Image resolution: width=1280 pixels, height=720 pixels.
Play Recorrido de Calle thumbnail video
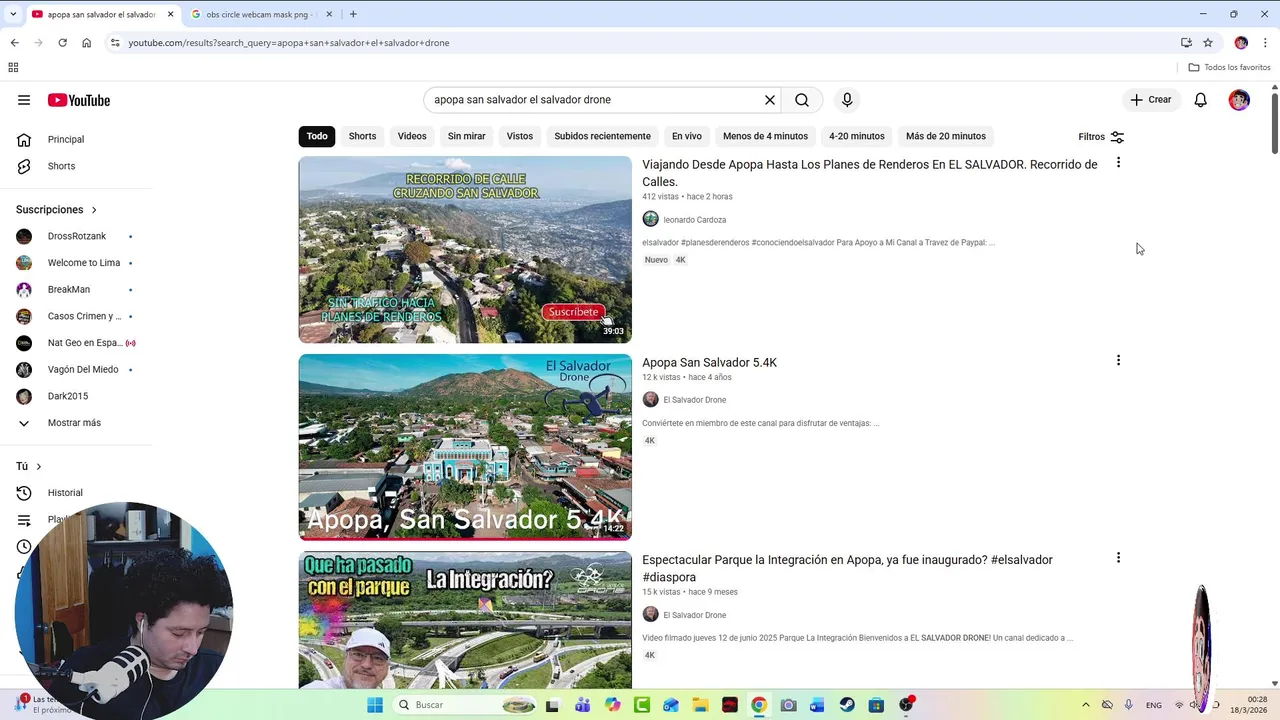(x=465, y=250)
